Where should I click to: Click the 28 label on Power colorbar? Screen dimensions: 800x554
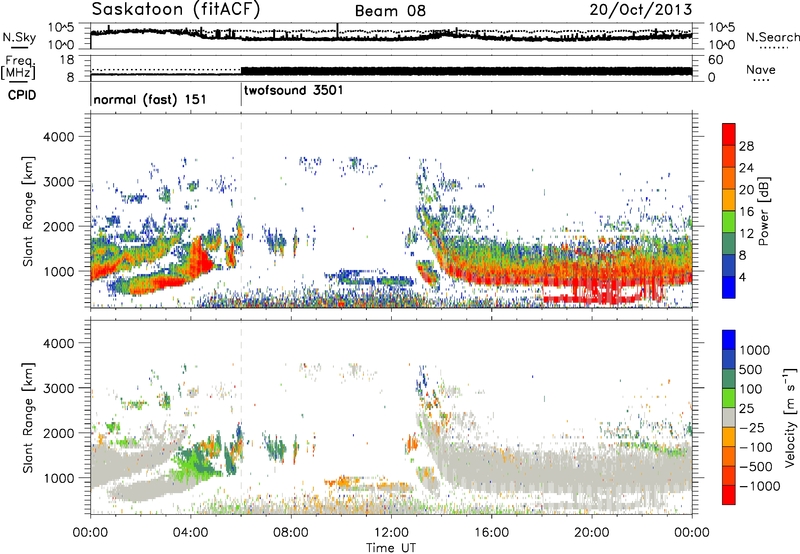pos(746,146)
